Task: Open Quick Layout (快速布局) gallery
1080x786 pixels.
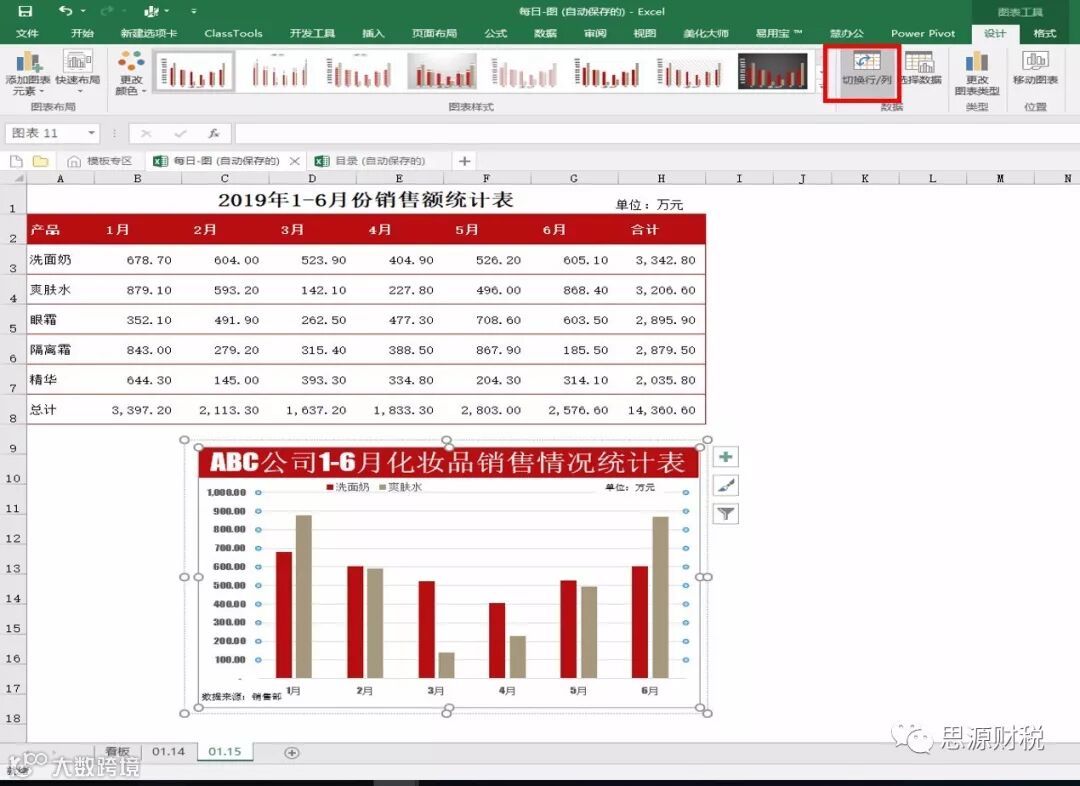Action: point(78,73)
